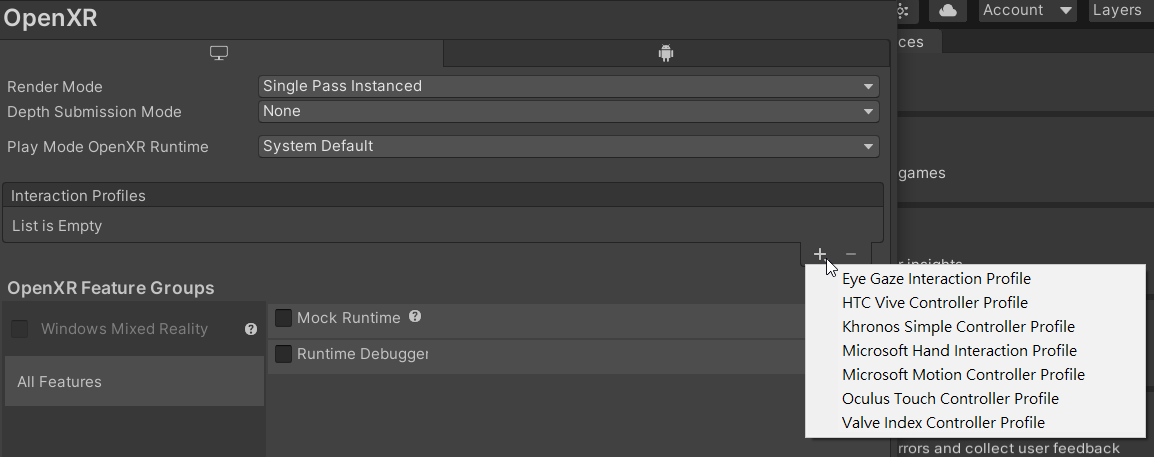Select the All Features group

134,381
